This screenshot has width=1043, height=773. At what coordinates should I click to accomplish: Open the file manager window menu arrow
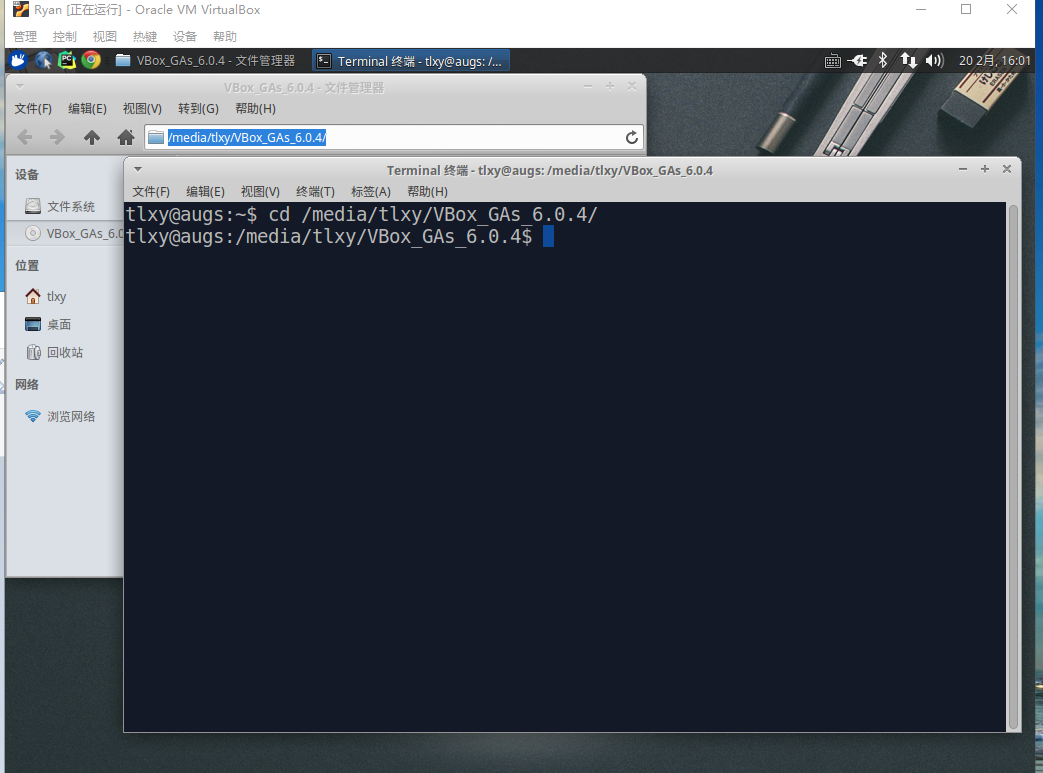(20, 86)
